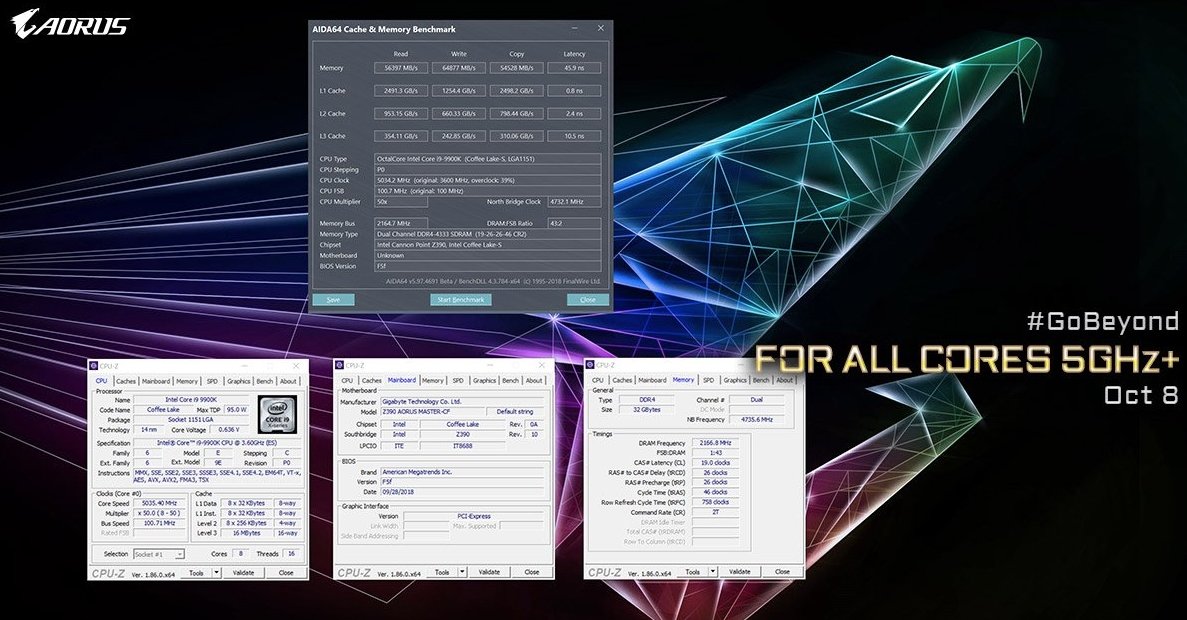Click the Command Rate 2T value
This screenshot has height=620, width=1187.
715,513
